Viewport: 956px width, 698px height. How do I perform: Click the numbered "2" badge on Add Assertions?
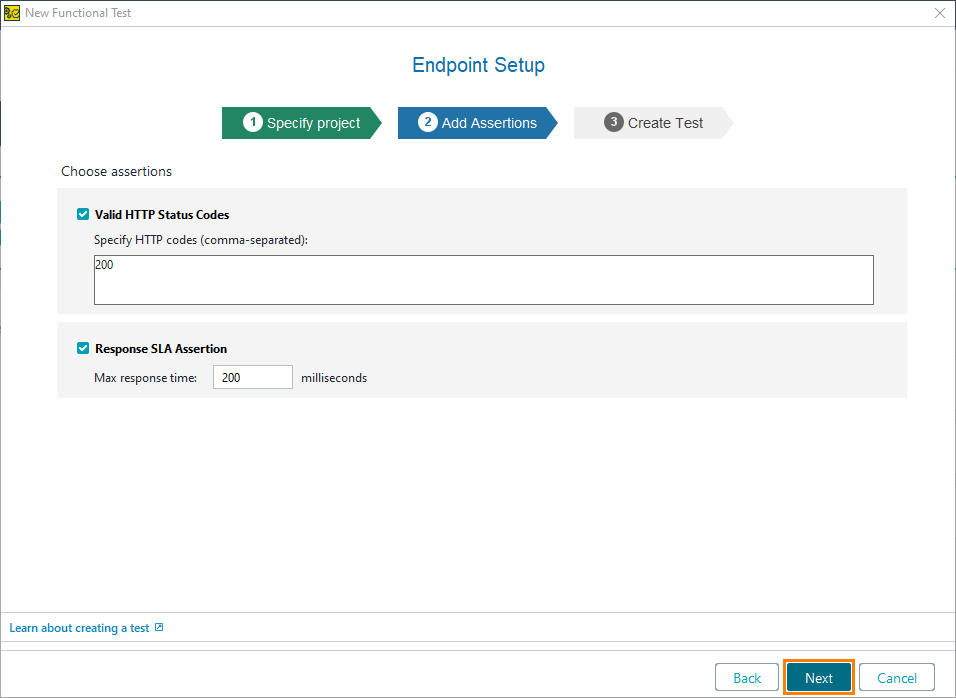(x=428, y=122)
